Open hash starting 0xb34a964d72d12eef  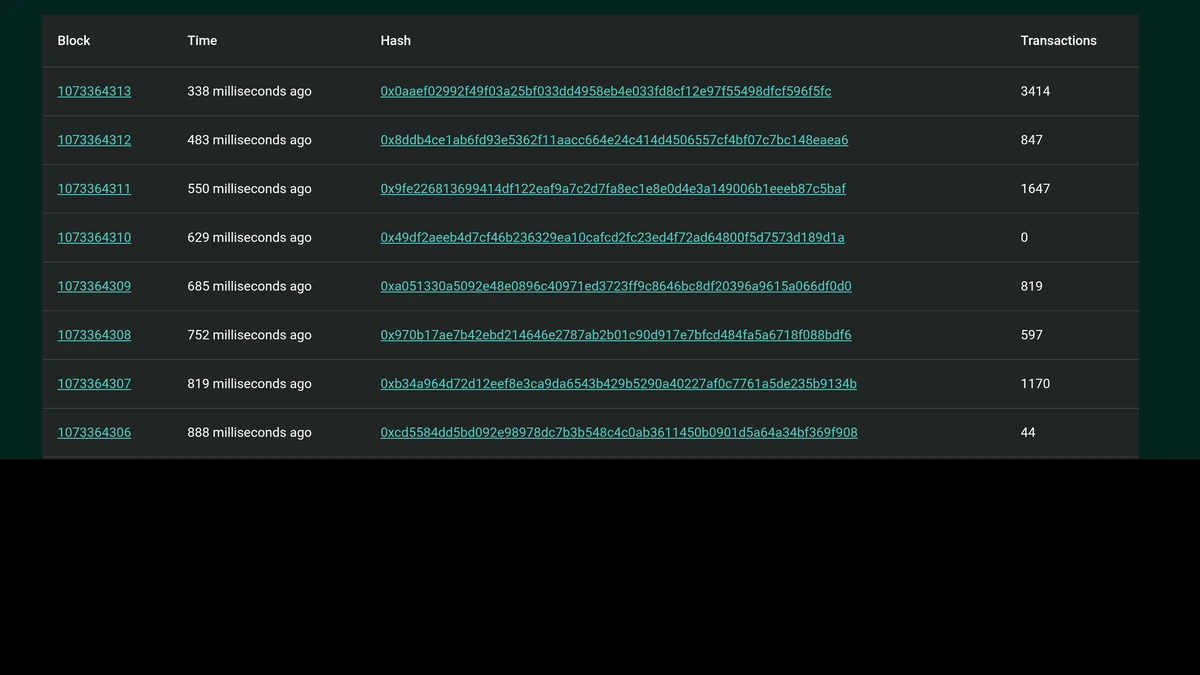(618, 383)
